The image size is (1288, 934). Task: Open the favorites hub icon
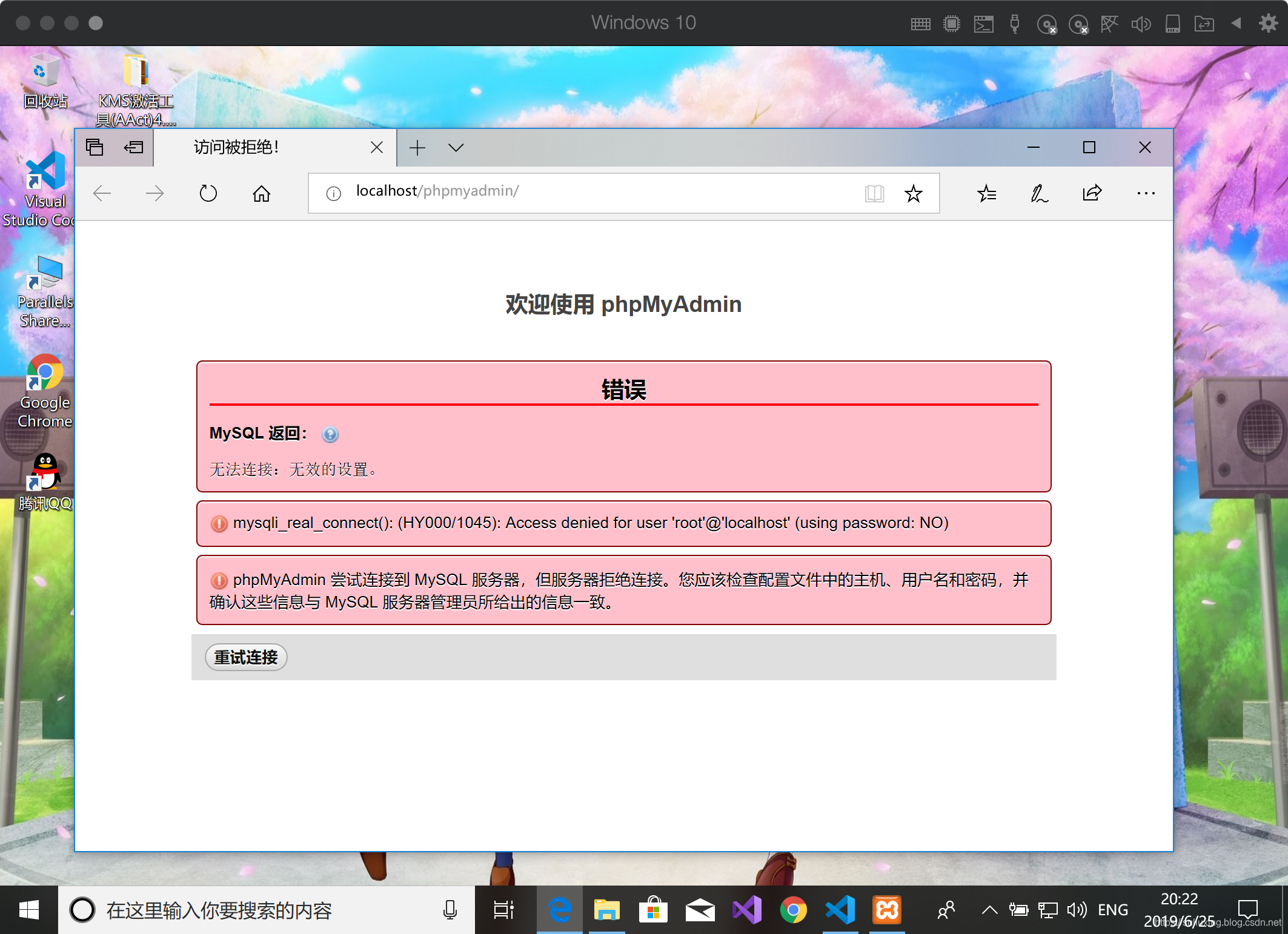click(x=986, y=193)
